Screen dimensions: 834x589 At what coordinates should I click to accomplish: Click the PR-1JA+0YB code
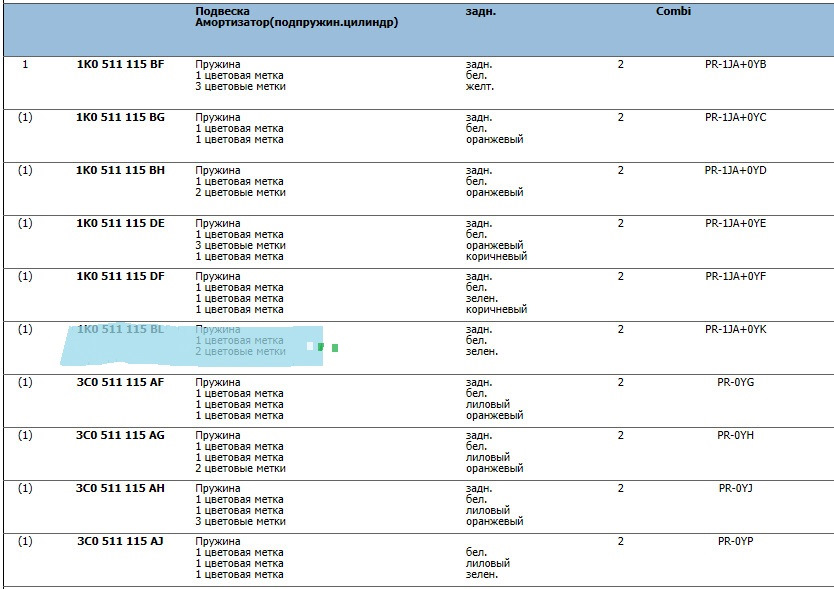[736, 64]
